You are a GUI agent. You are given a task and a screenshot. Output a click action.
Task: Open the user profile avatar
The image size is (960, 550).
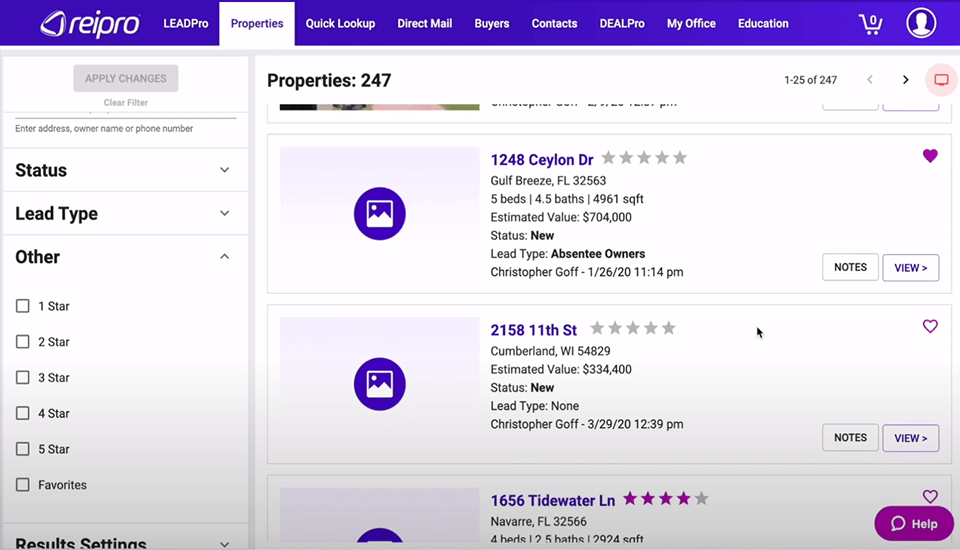coord(921,23)
